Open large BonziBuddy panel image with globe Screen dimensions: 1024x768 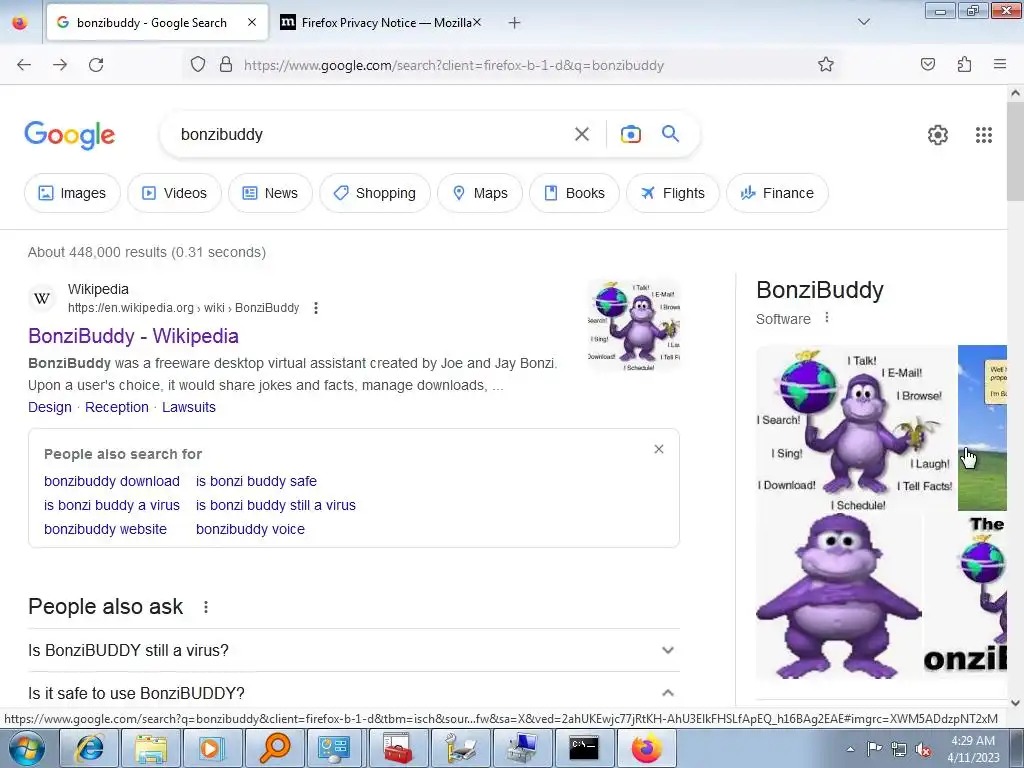[856, 428]
